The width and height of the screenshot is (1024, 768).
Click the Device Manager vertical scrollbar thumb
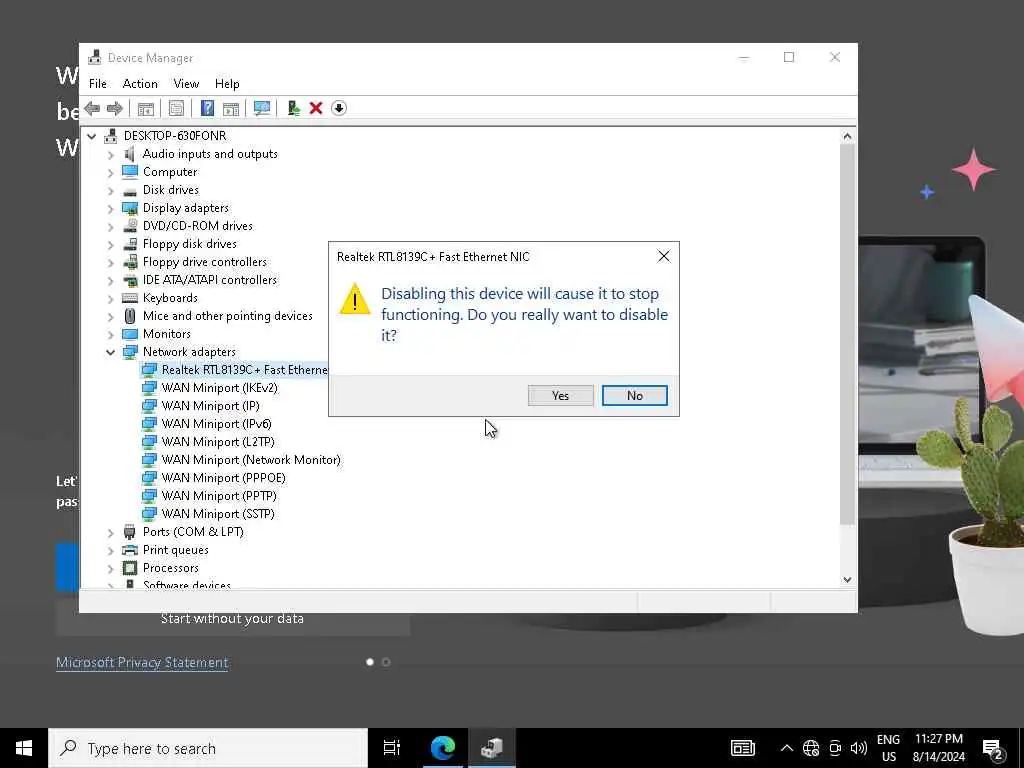click(x=847, y=334)
